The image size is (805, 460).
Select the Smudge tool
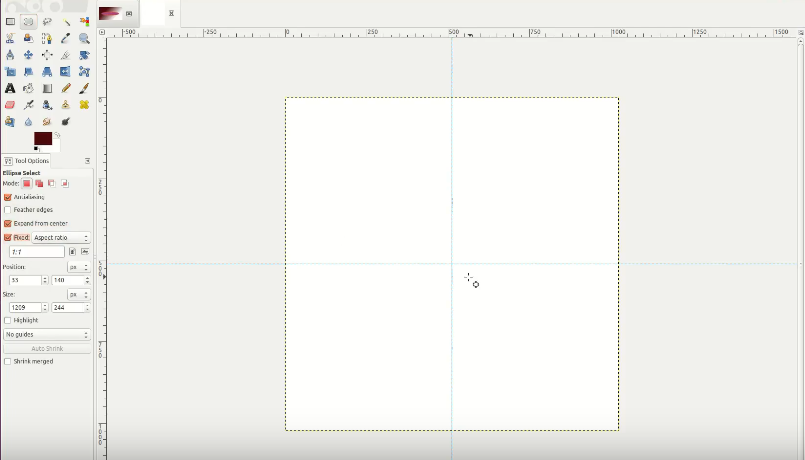tap(47, 122)
